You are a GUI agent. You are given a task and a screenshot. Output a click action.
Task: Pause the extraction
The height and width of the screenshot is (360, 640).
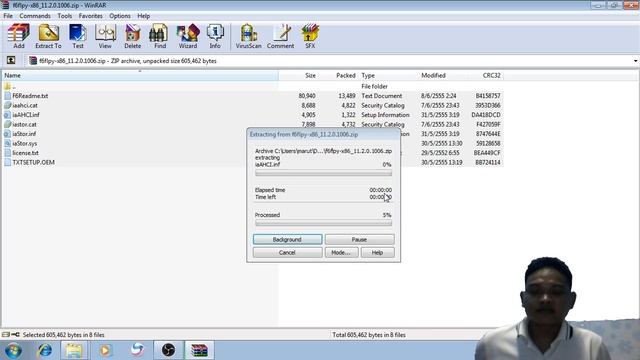(x=360, y=239)
